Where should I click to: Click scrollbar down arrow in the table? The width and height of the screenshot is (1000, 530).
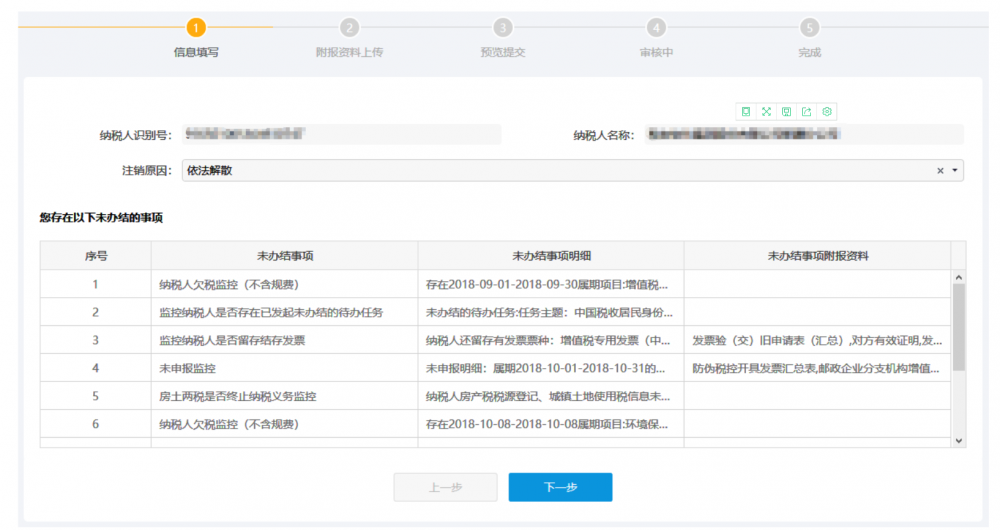coord(959,440)
